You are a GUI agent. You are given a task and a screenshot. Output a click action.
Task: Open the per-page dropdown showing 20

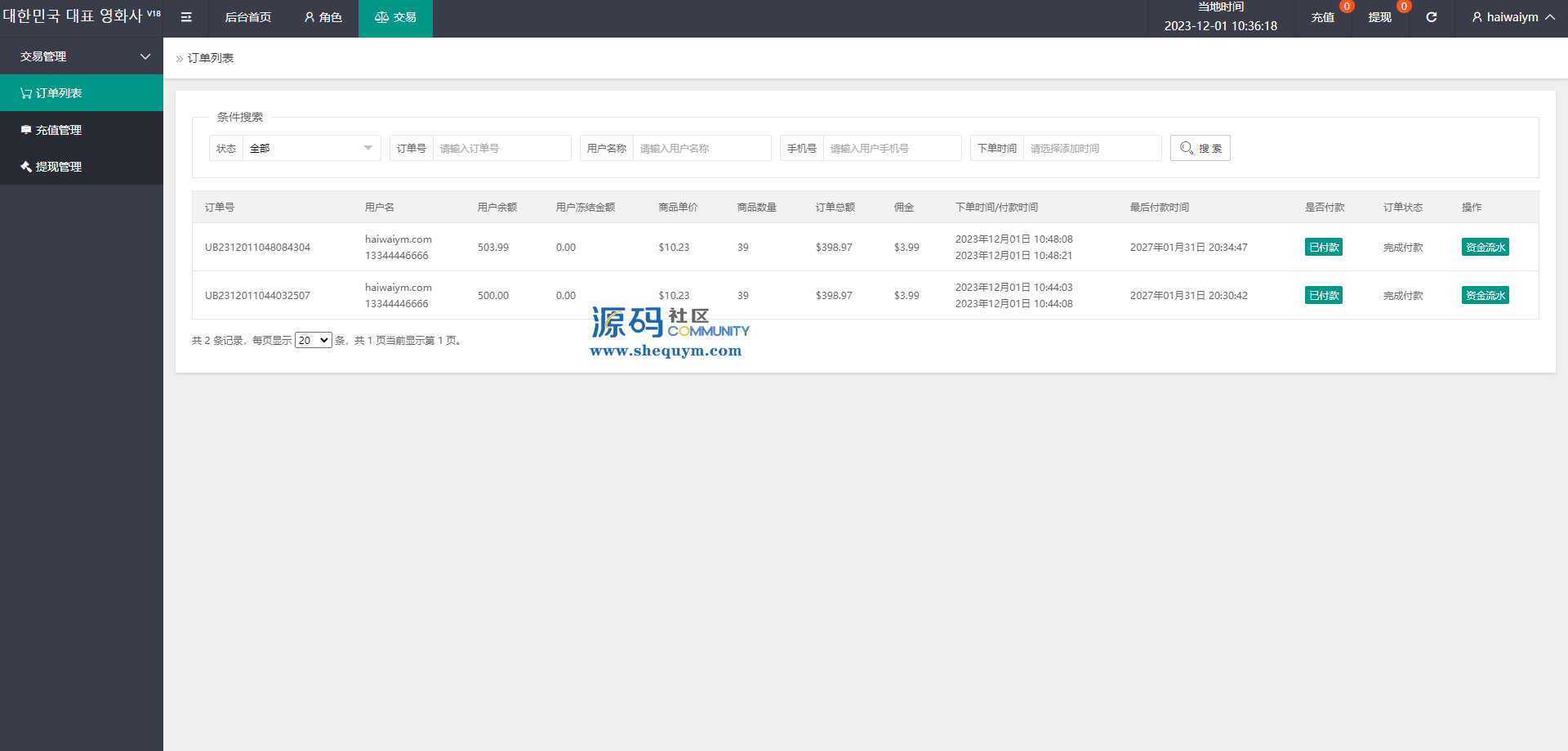[313, 340]
